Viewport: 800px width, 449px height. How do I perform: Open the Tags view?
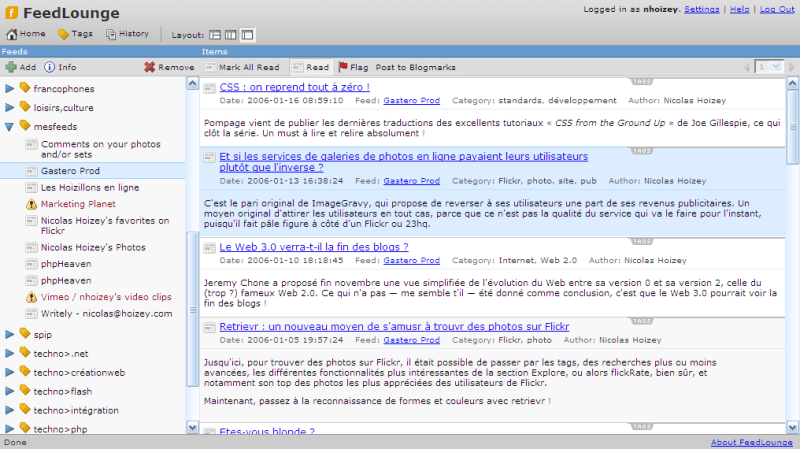pyautogui.click(x=75, y=34)
